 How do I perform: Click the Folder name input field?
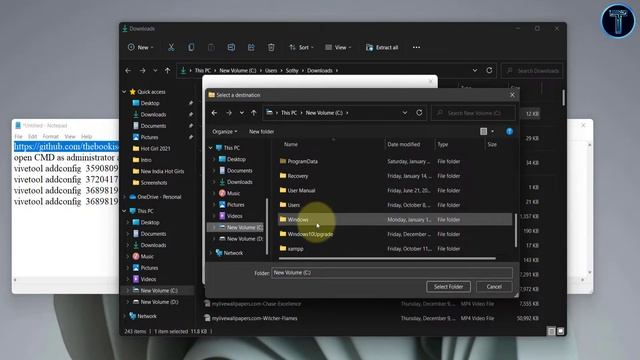[392, 273]
